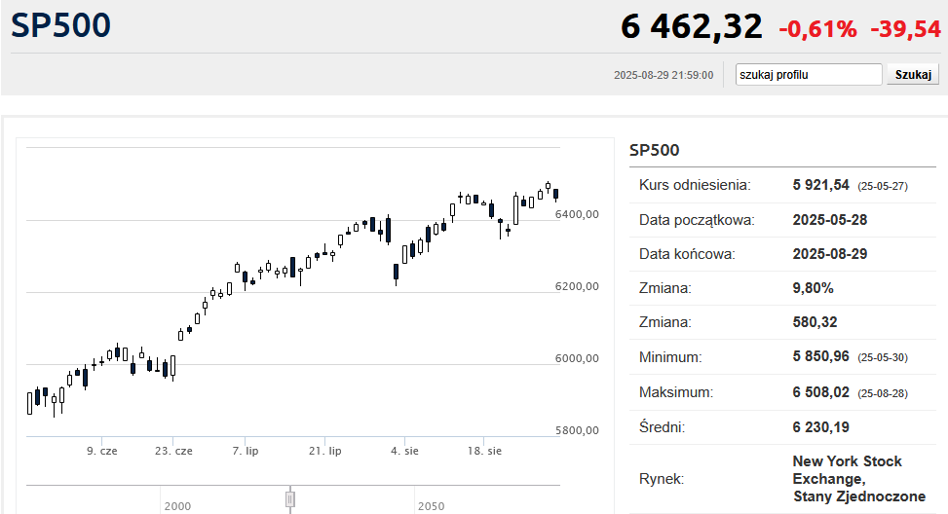Click the current price 6 462,32
The width and height of the screenshot is (948, 514).
tap(691, 27)
